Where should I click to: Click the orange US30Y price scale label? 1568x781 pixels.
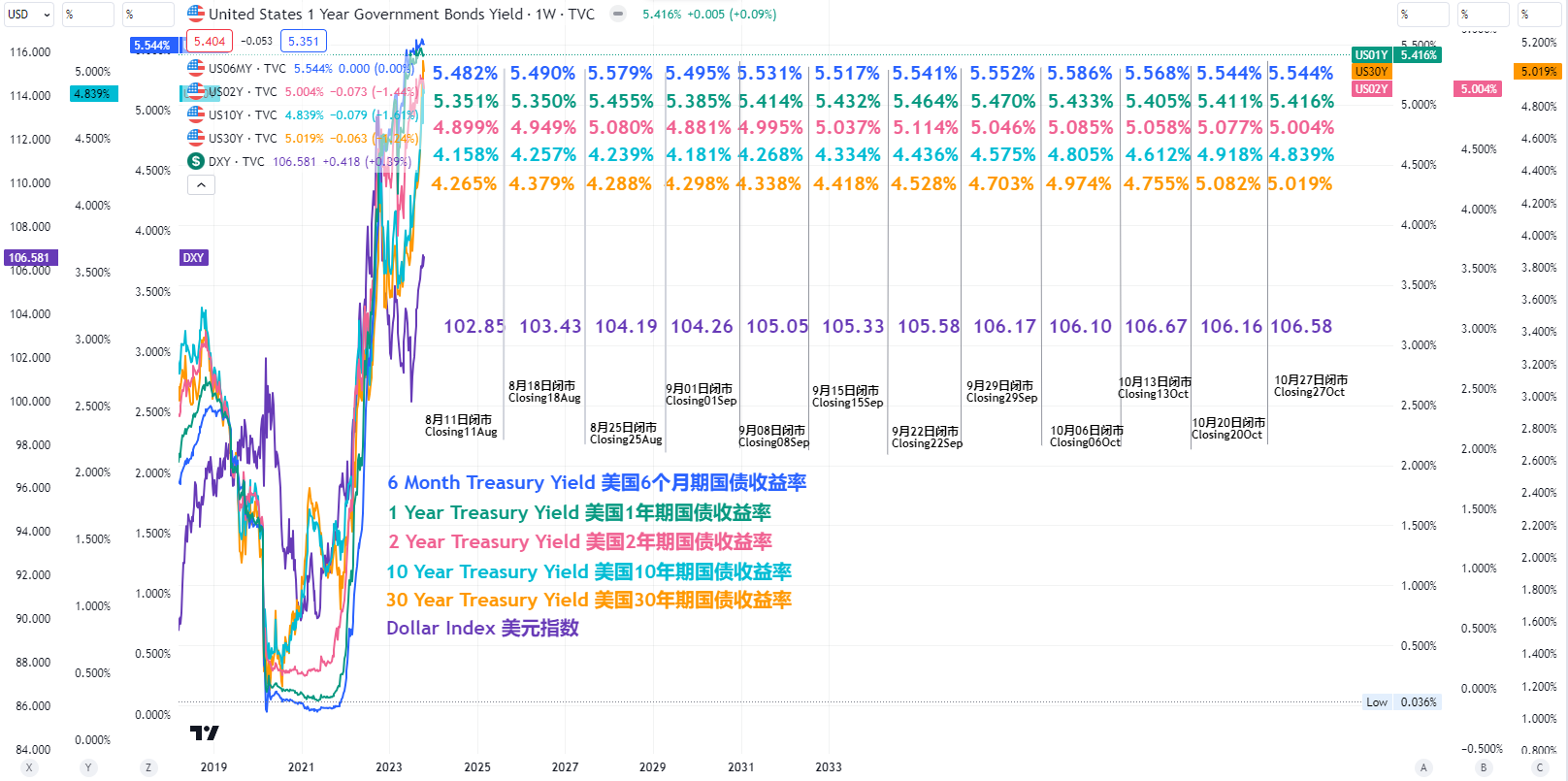(1371, 71)
